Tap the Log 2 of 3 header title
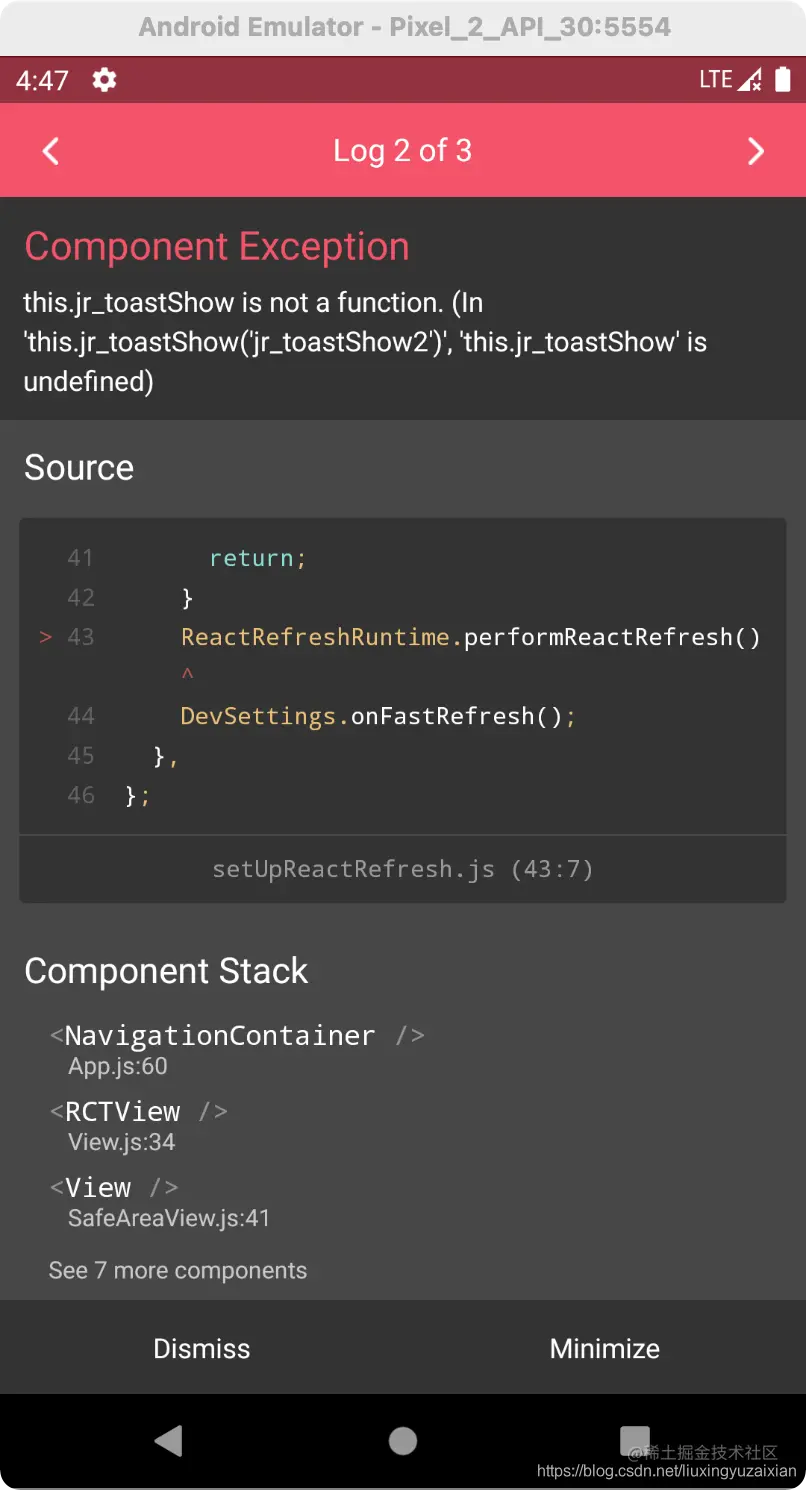The image size is (806, 1490). [x=403, y=151]
